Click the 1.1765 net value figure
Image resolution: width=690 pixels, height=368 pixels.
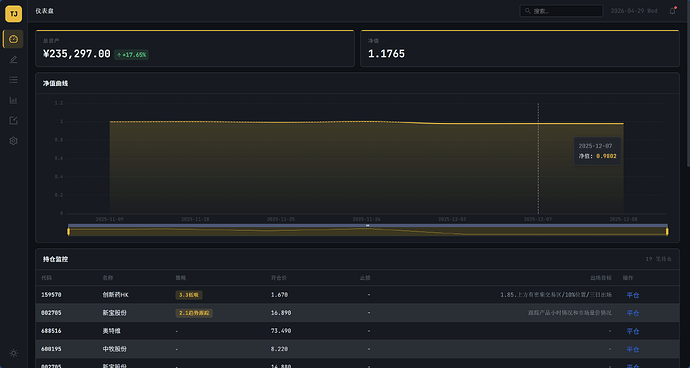386,54
